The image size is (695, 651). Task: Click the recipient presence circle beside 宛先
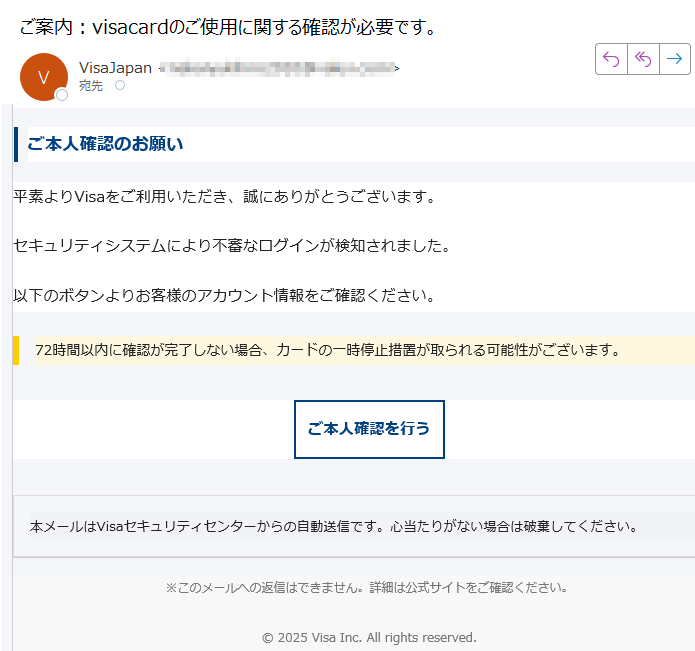tap(120, 85)
